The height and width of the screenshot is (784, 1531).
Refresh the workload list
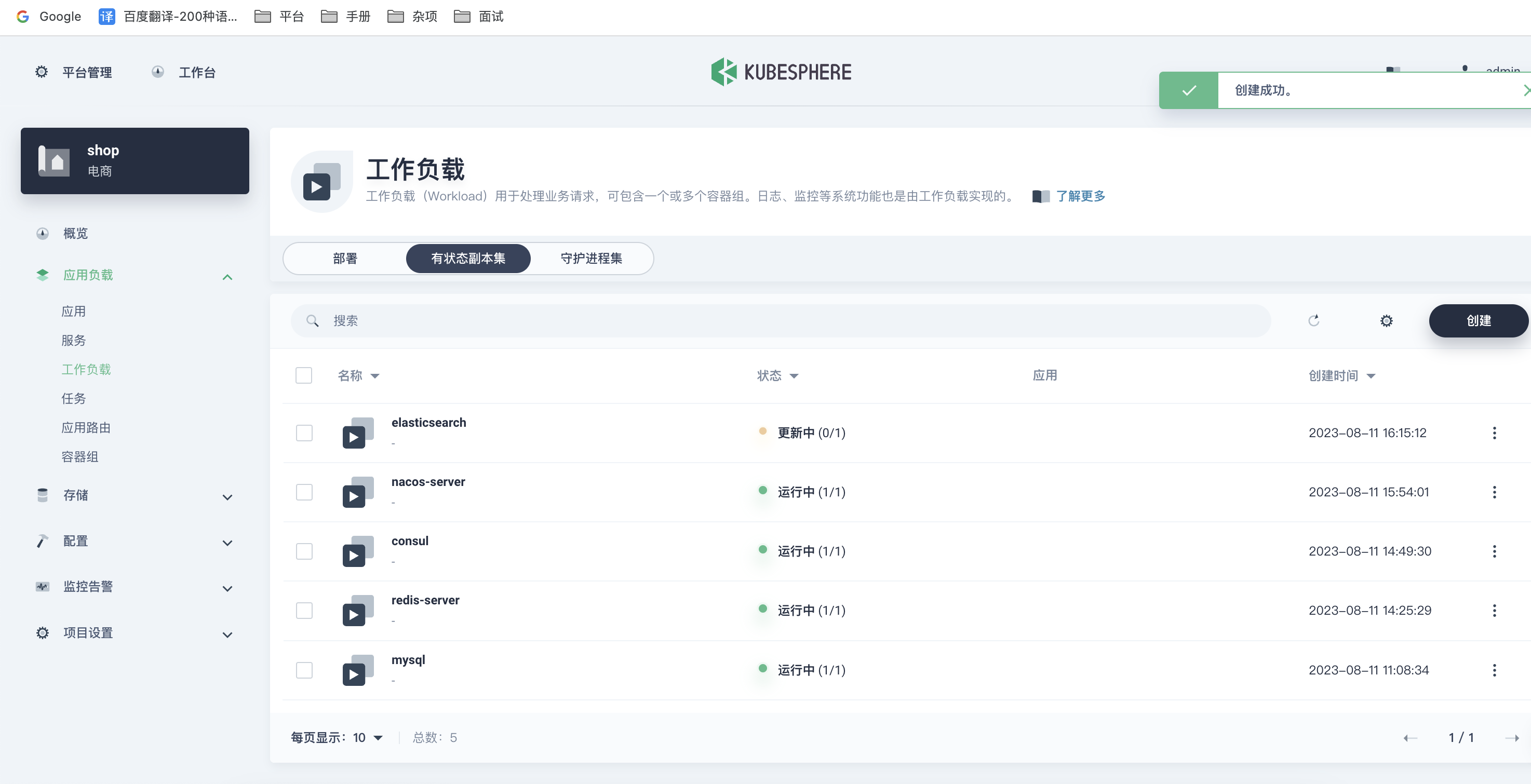1313,321
